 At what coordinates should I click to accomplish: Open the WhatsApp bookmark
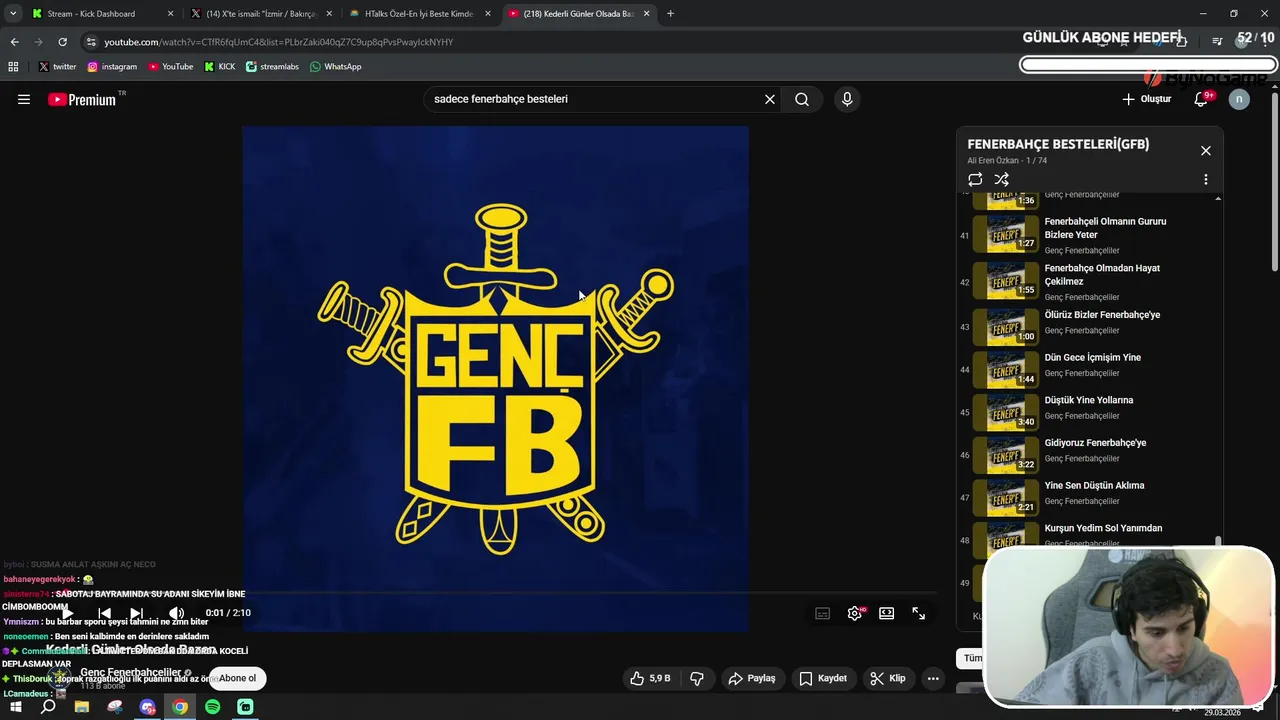click(x=336, y=67)
